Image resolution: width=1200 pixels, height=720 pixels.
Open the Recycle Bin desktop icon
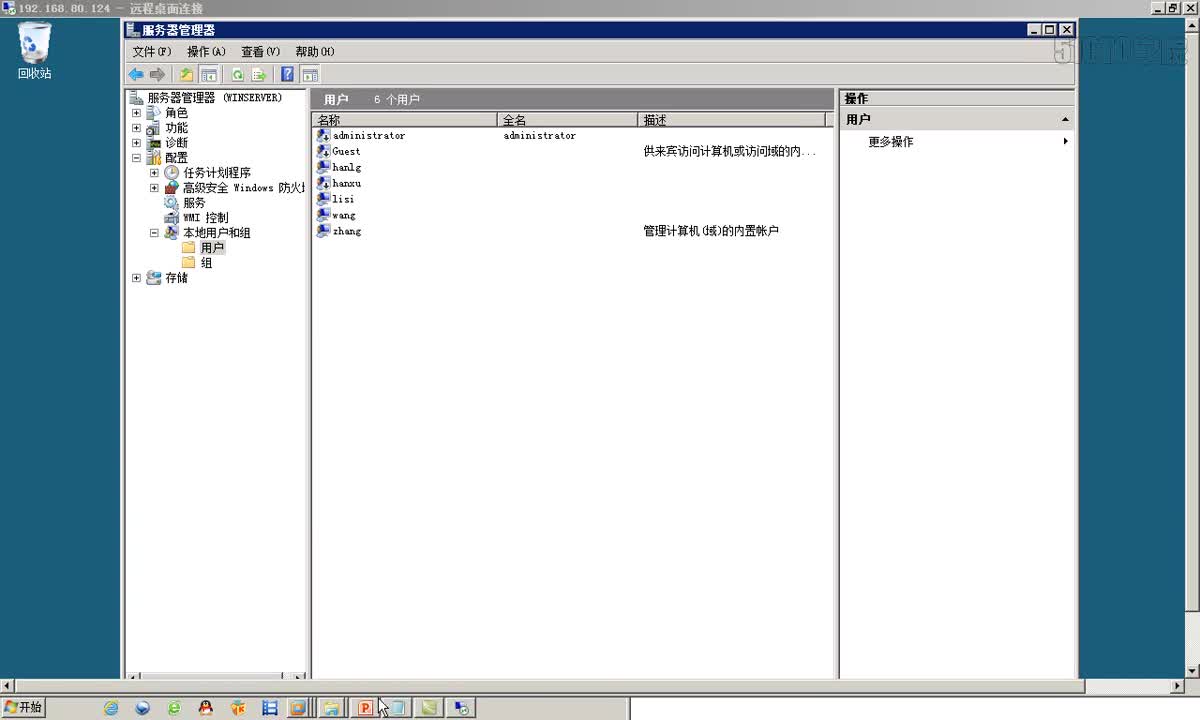click(34, 51)
